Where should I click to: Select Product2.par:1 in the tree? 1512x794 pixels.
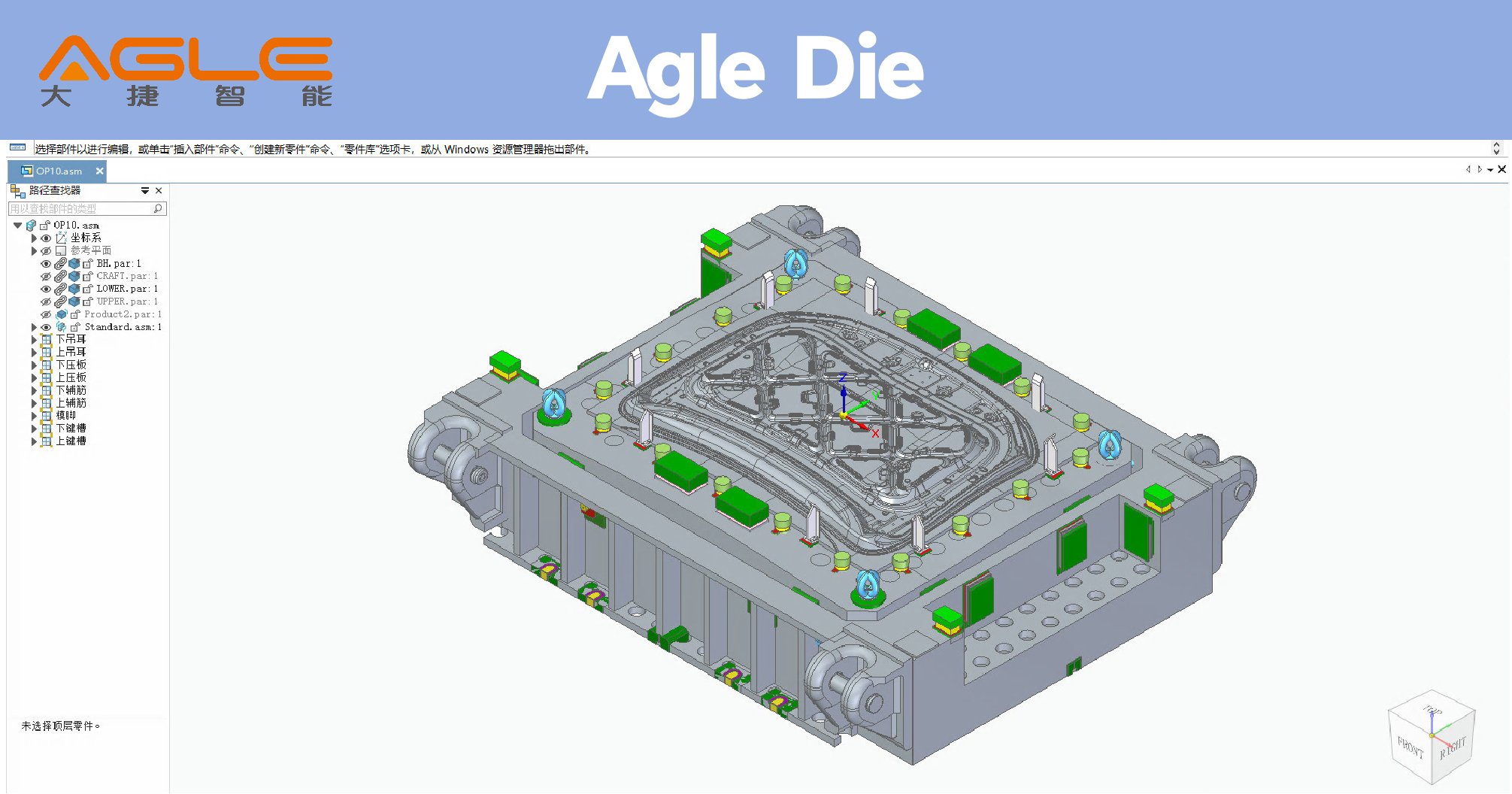[120, 314]
